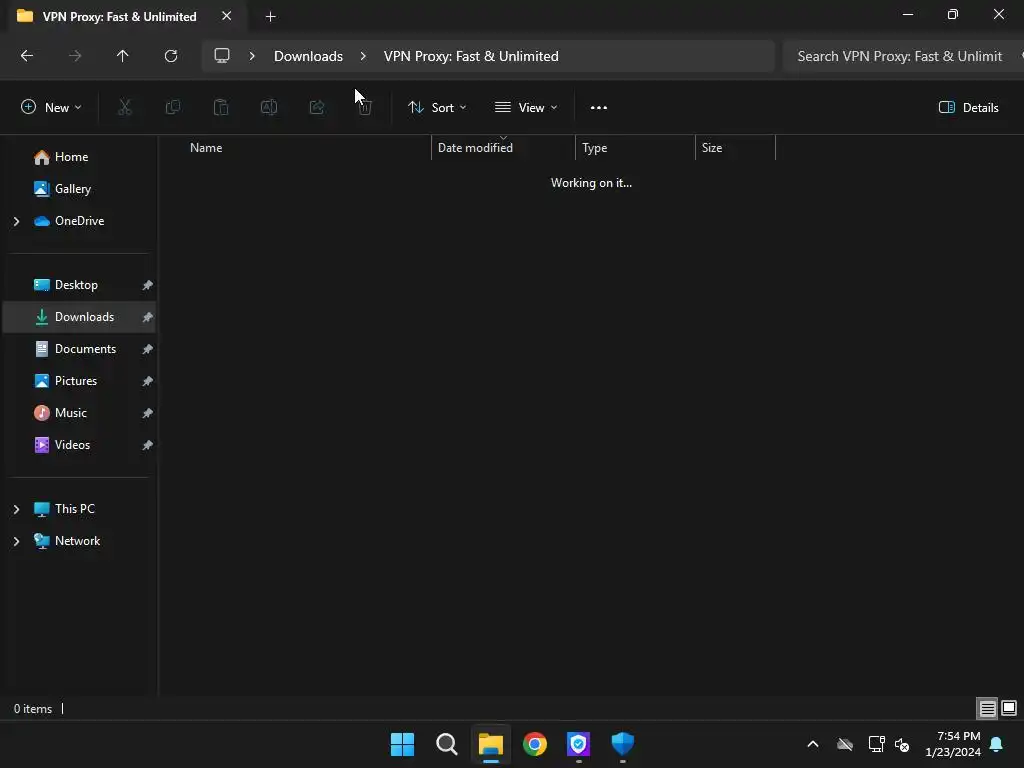Open the View layout dropdown
Image resolution: width=1024 pixels, height=768 pixels.
click(526, 108)
